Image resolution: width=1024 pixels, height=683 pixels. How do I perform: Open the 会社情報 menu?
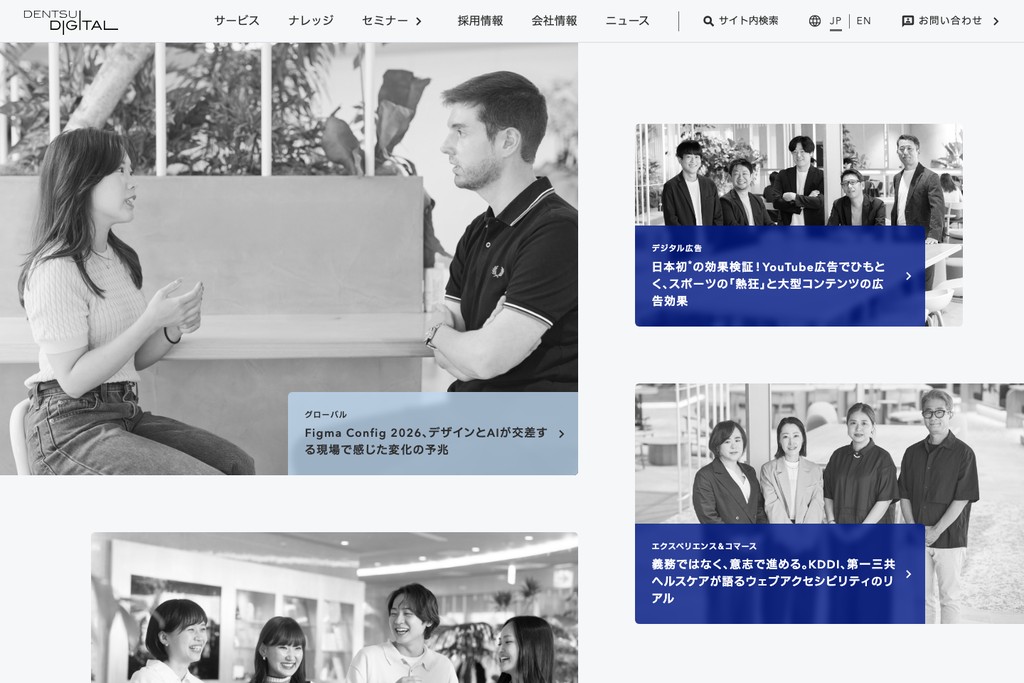coord(554,21)
